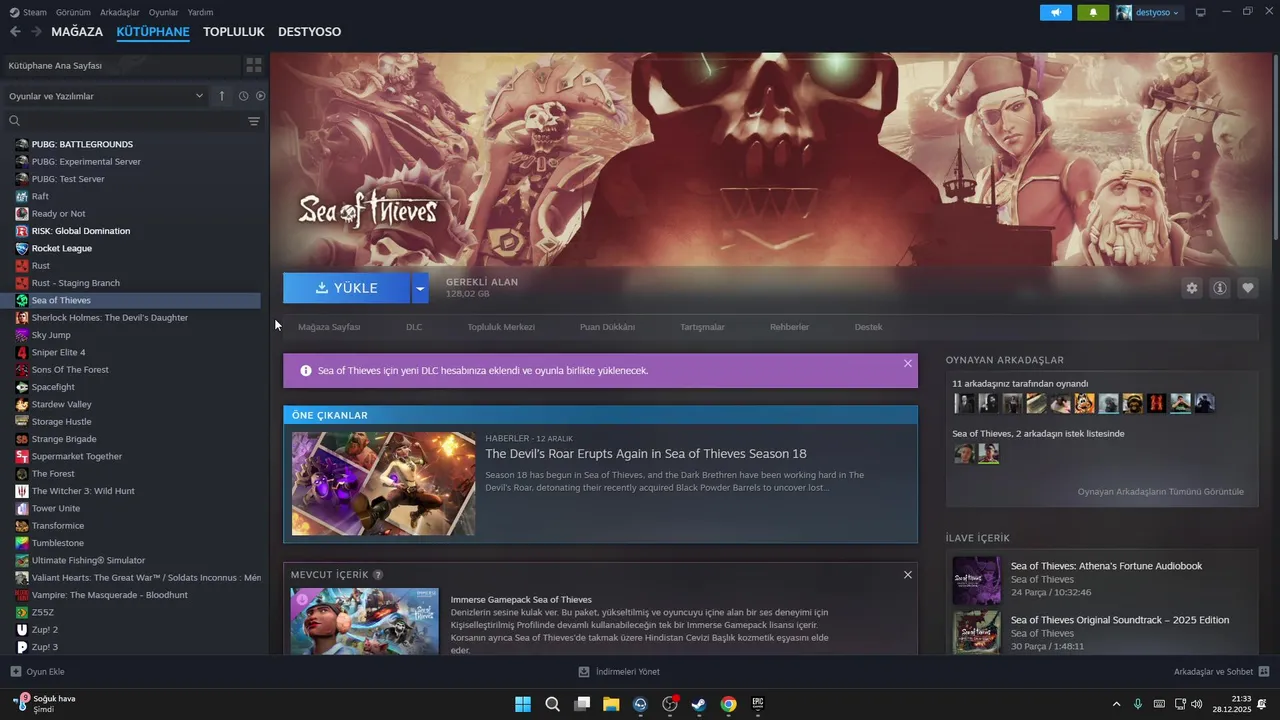Open the DLC tab link

point(414,327)
